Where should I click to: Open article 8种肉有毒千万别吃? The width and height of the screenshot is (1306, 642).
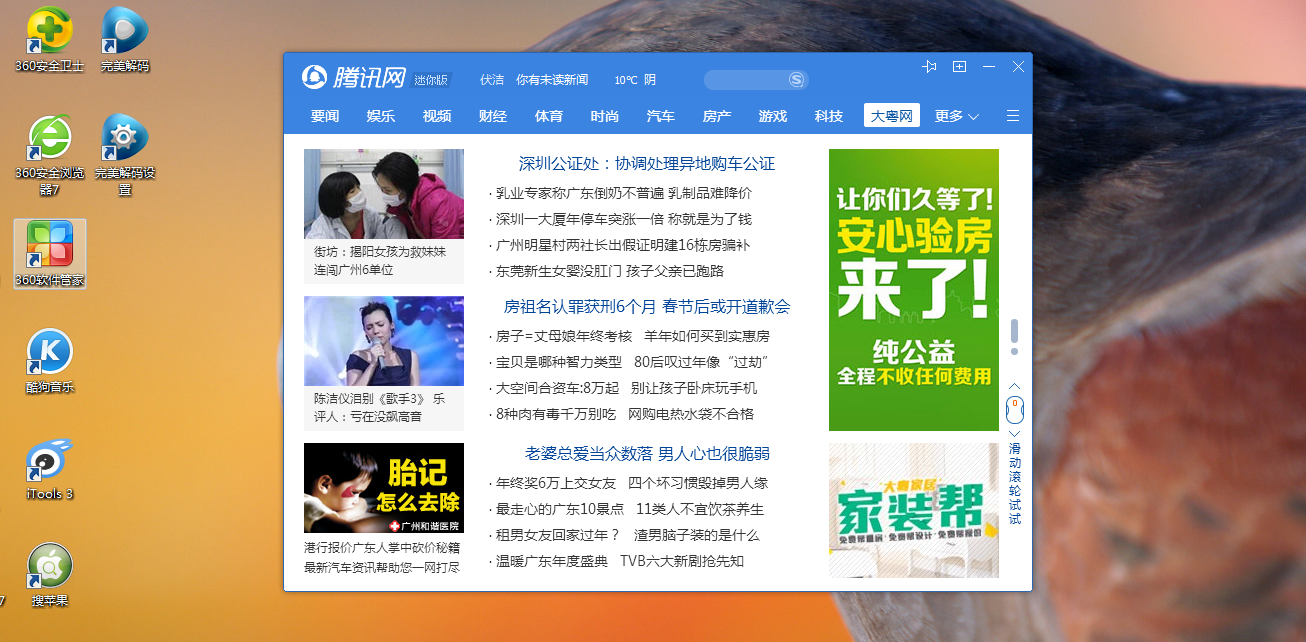click(556, 414)
